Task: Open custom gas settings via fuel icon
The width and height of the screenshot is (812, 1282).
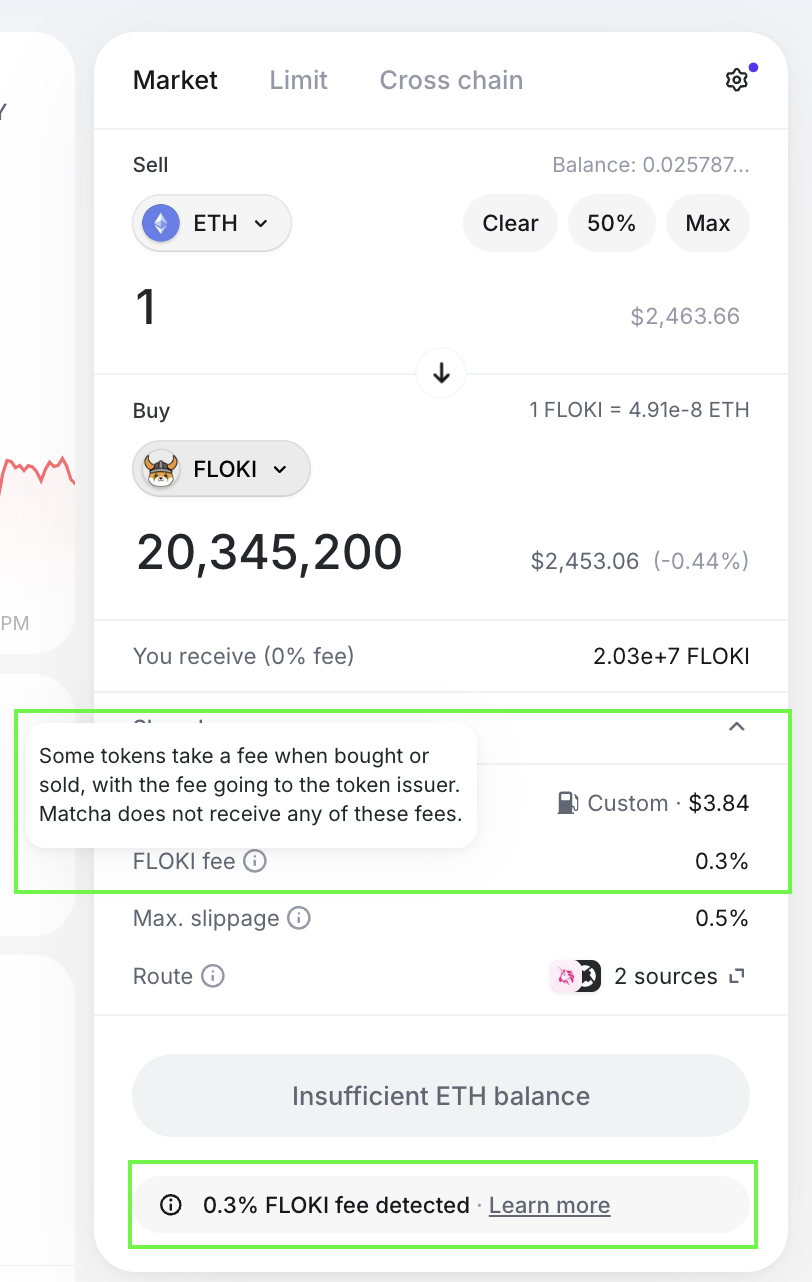Action: point(566,802)
